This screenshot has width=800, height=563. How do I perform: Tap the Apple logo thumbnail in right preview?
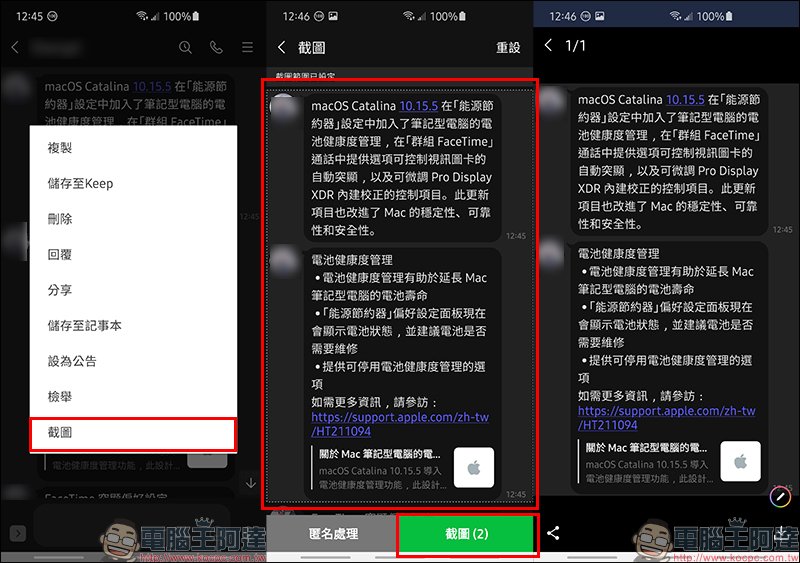click(x=740, y=462)
